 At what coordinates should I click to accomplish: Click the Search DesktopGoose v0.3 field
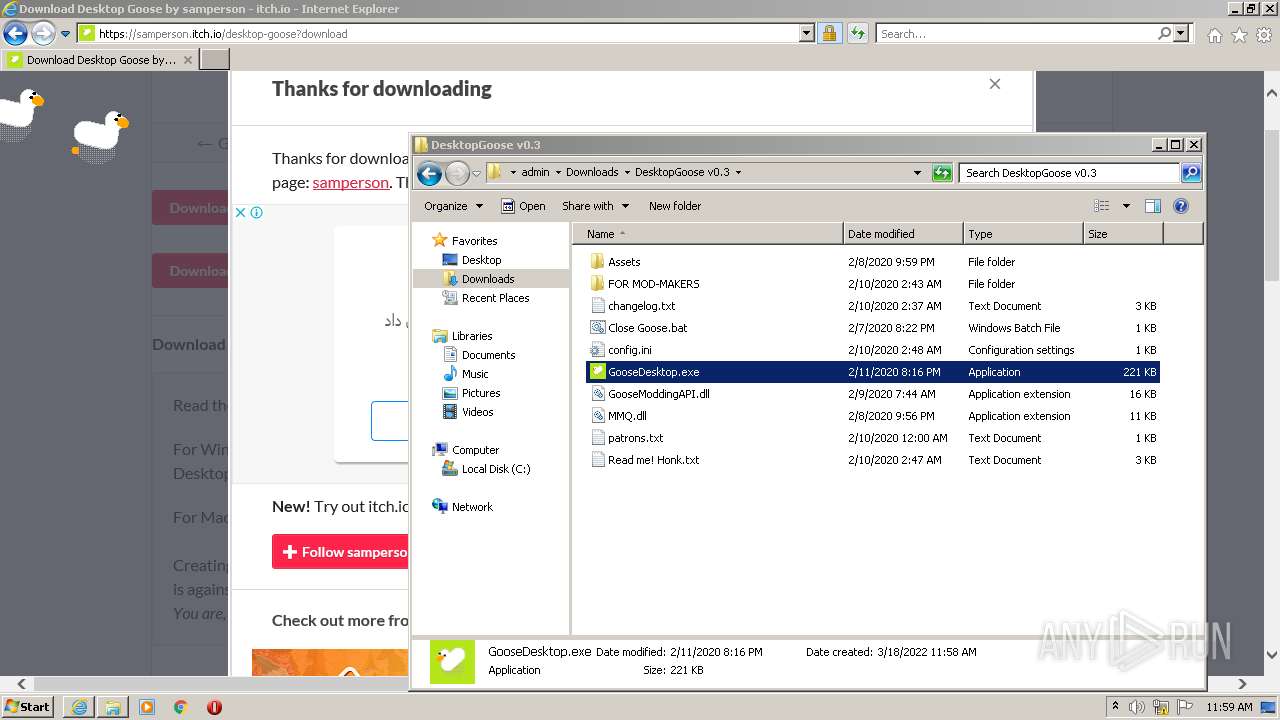click(x=1070, y=173)
